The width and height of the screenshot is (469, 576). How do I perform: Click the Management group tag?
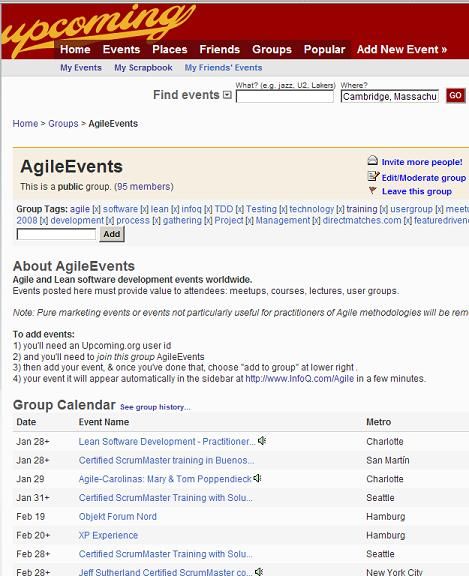283,220
